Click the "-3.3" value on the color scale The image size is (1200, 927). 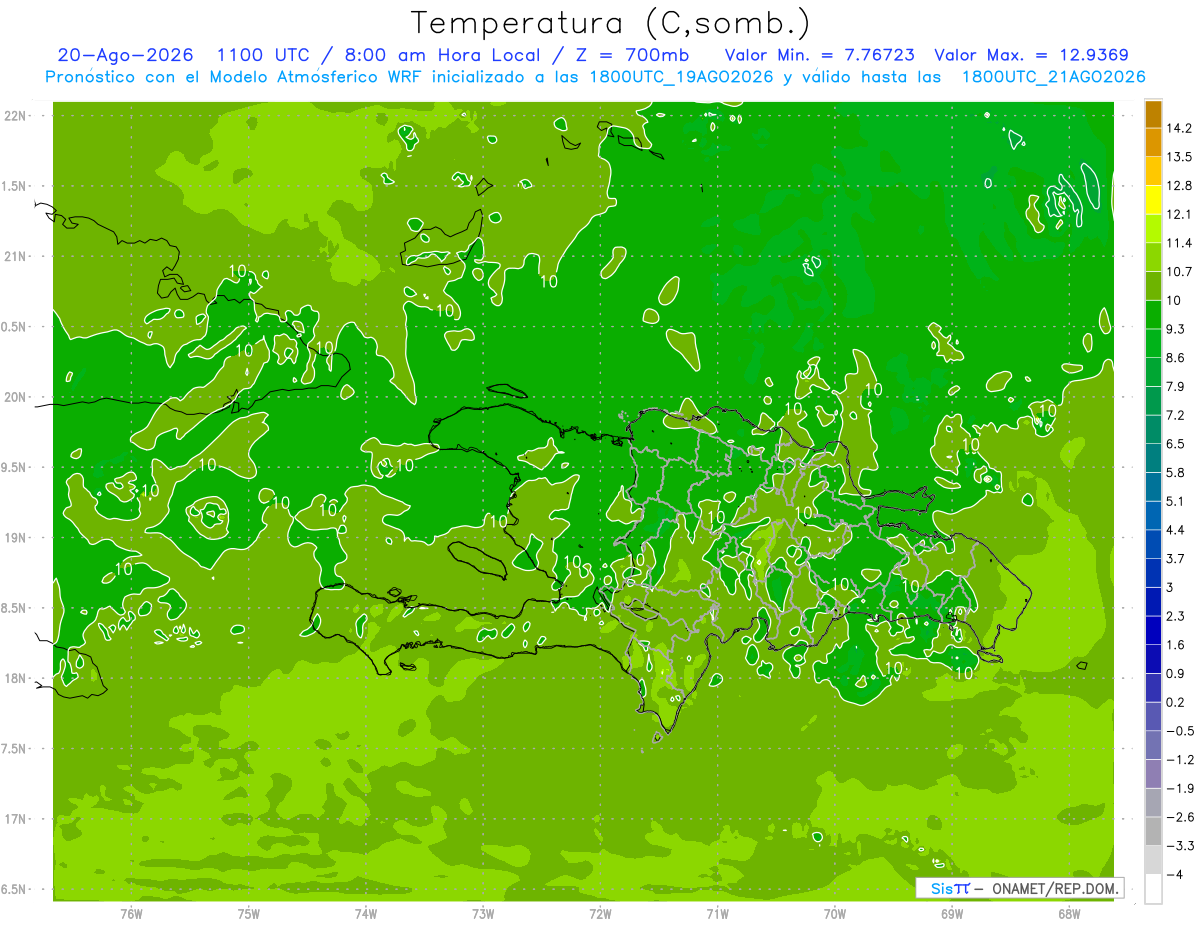[1179, 846]
